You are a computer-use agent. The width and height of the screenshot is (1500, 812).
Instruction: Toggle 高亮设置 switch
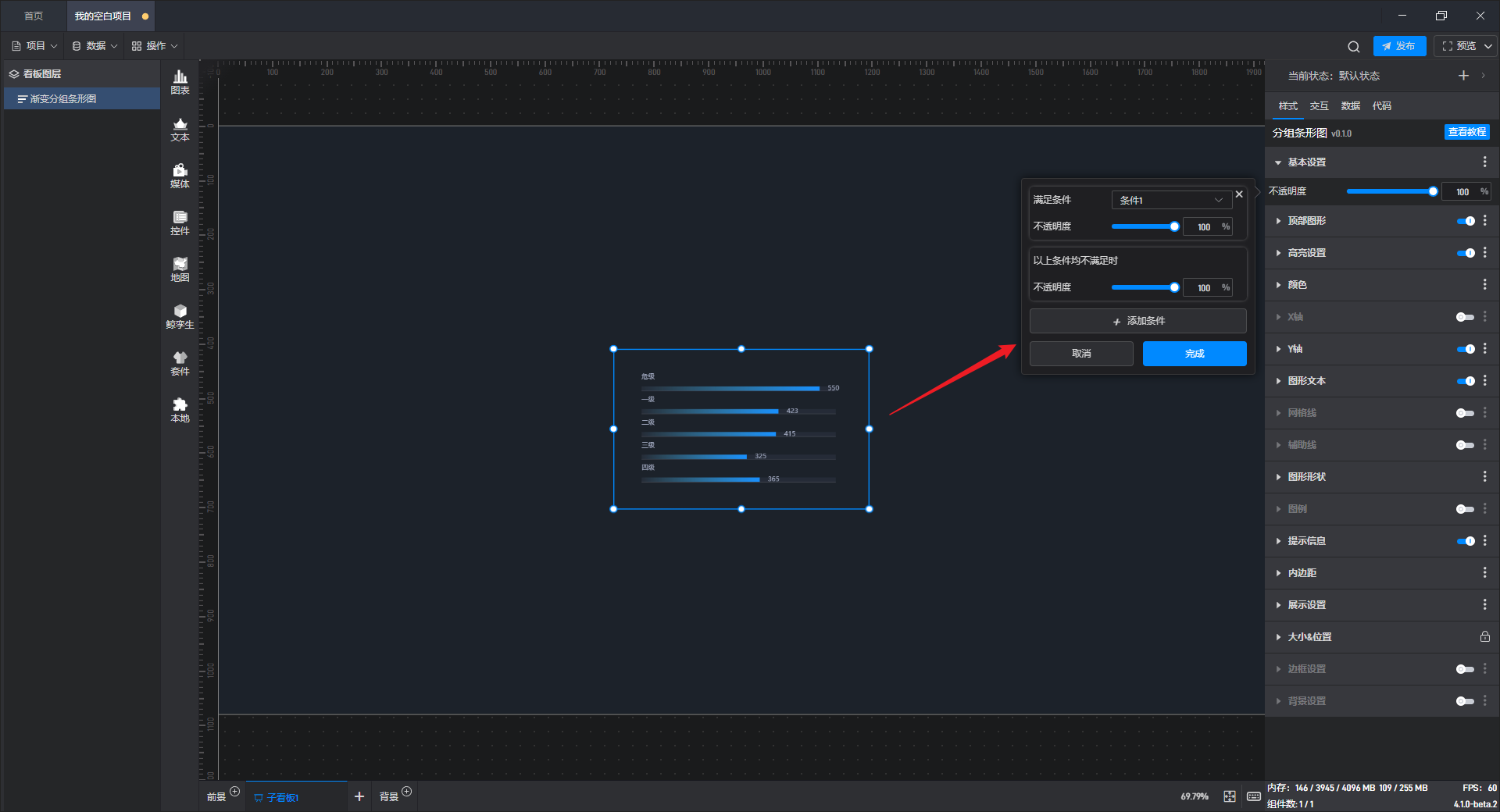click(x=1466, y=253)
